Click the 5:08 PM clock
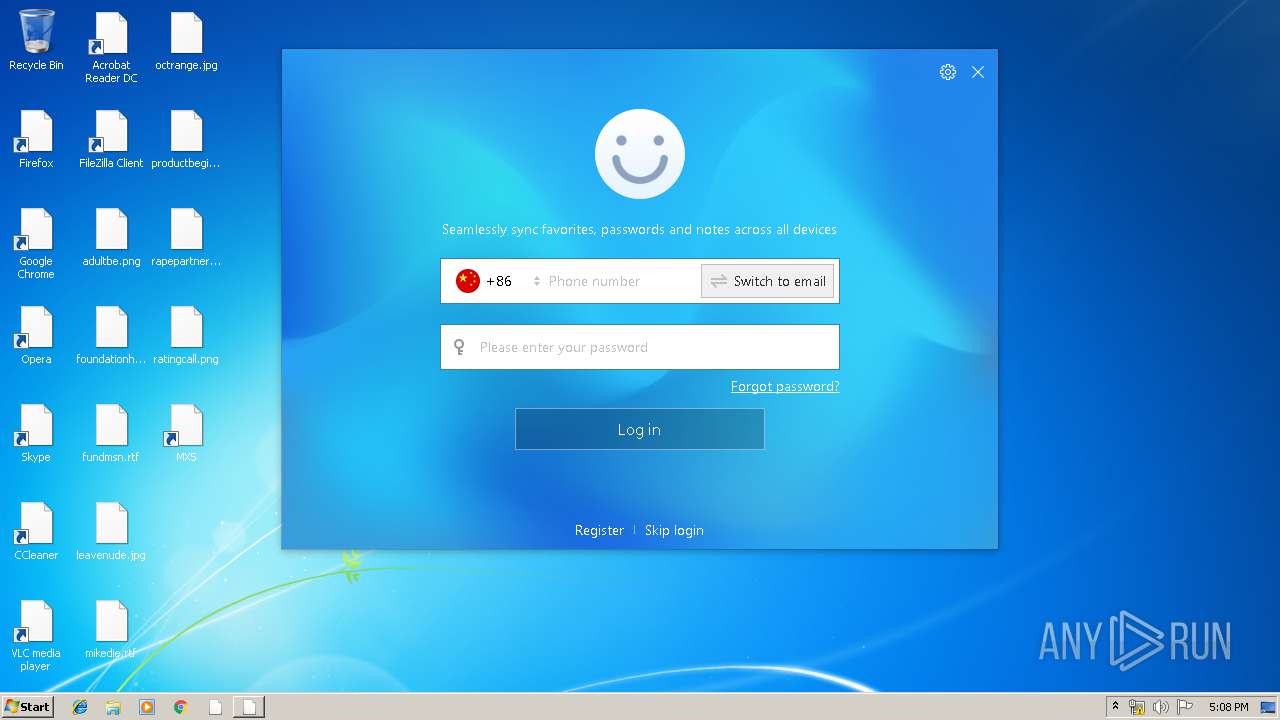The height and width of the screenshot is (720, 1280). 1228,707
